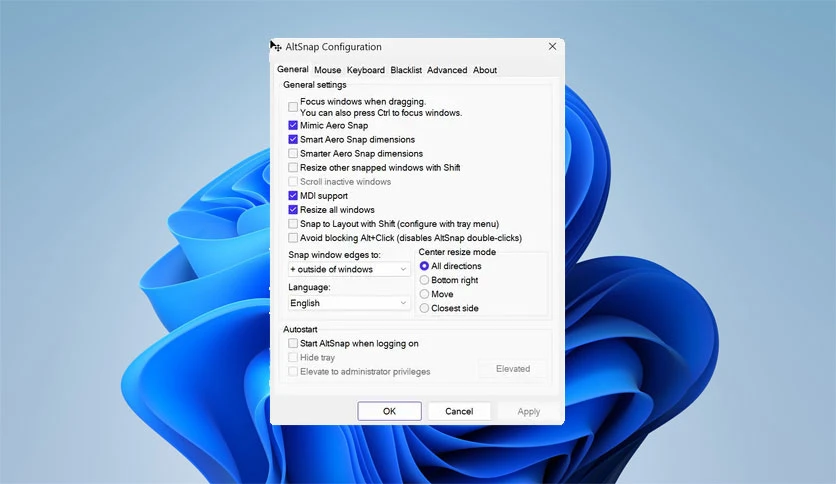Confirm settings with OK button

click(389, 411)
